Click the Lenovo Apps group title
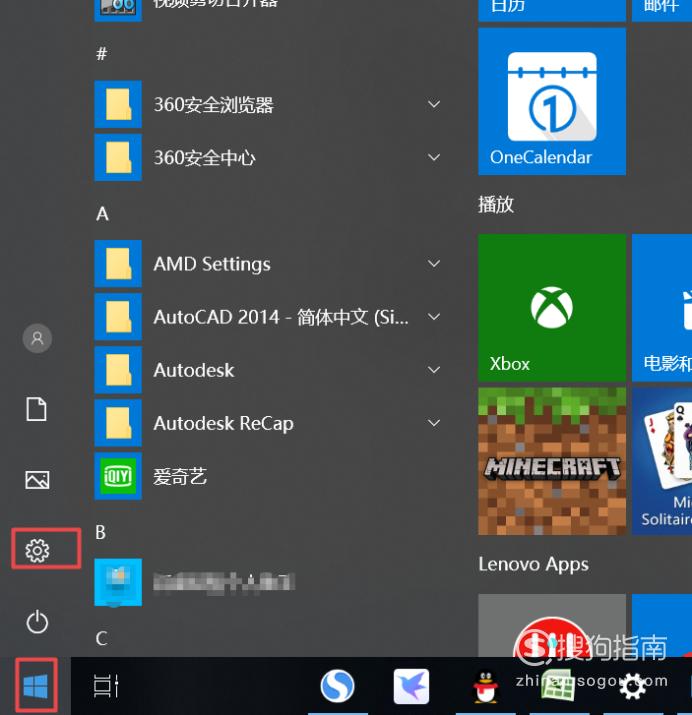692x715 pixels. click(x=533, y=565)
